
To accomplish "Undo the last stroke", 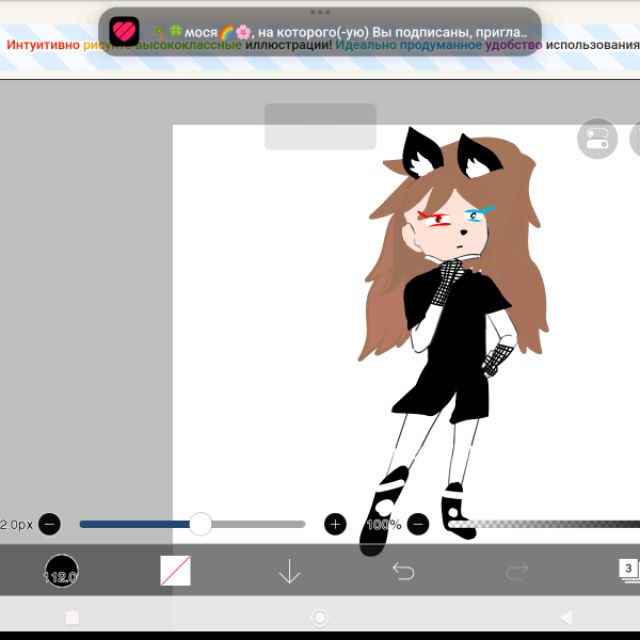I will click(403, 571).
